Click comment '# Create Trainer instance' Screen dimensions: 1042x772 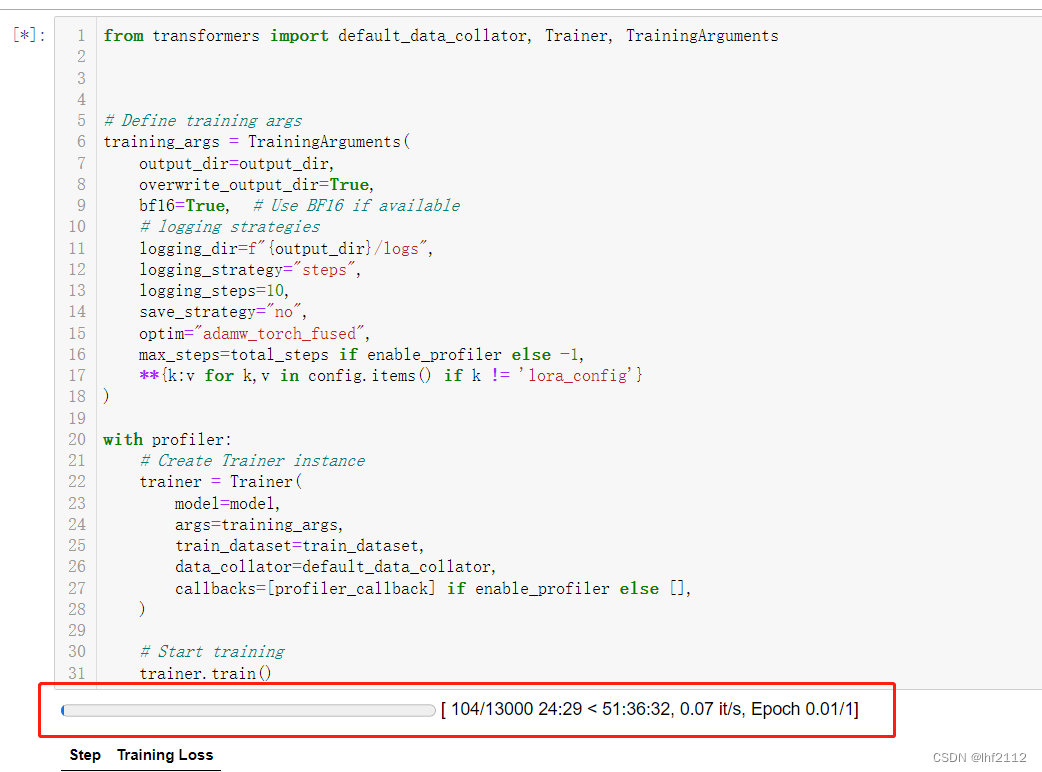(x=253, y=460)
